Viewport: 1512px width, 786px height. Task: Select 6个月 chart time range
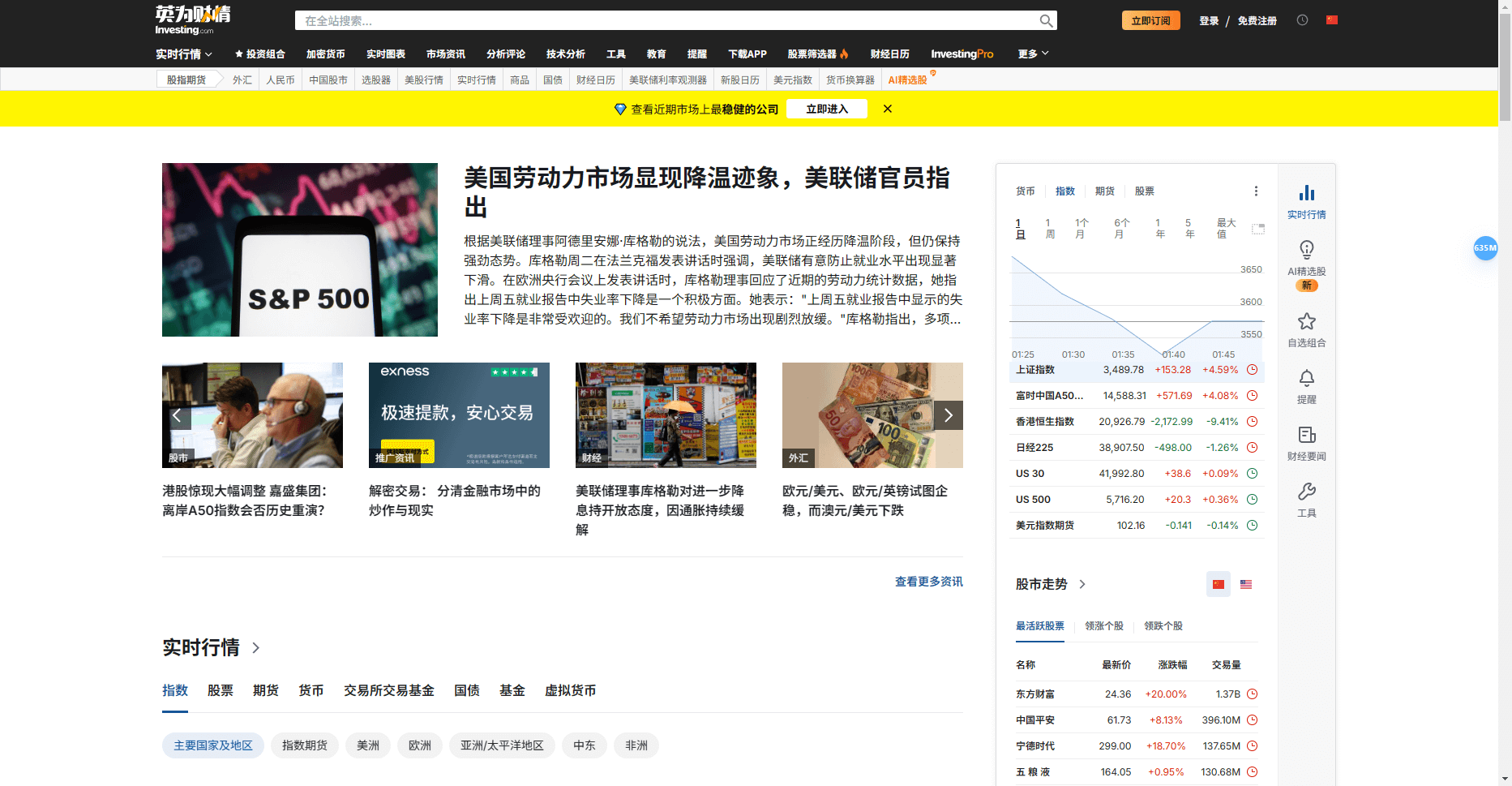click(1121, 229)
